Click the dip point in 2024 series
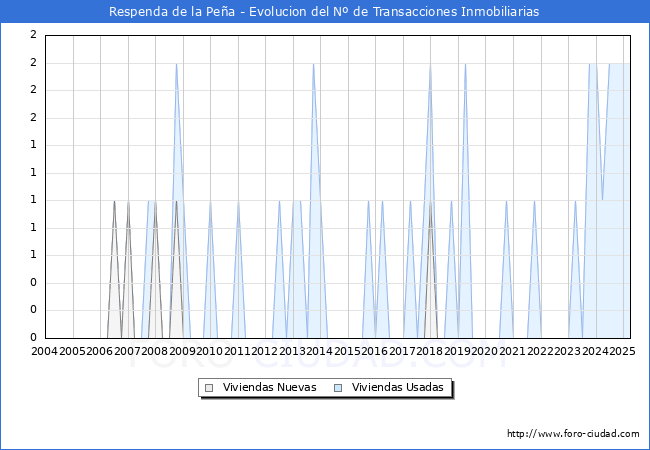 click(602, 201)
